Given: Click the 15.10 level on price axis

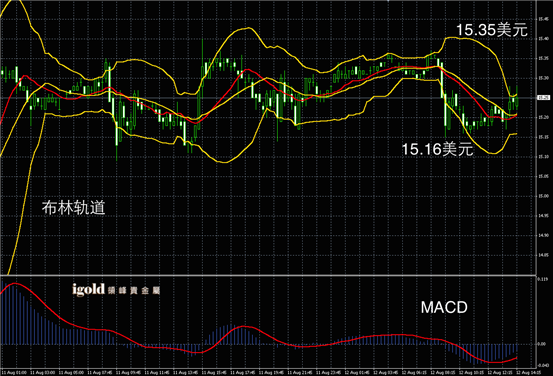Looking at the screenshot, I should 543,157.
